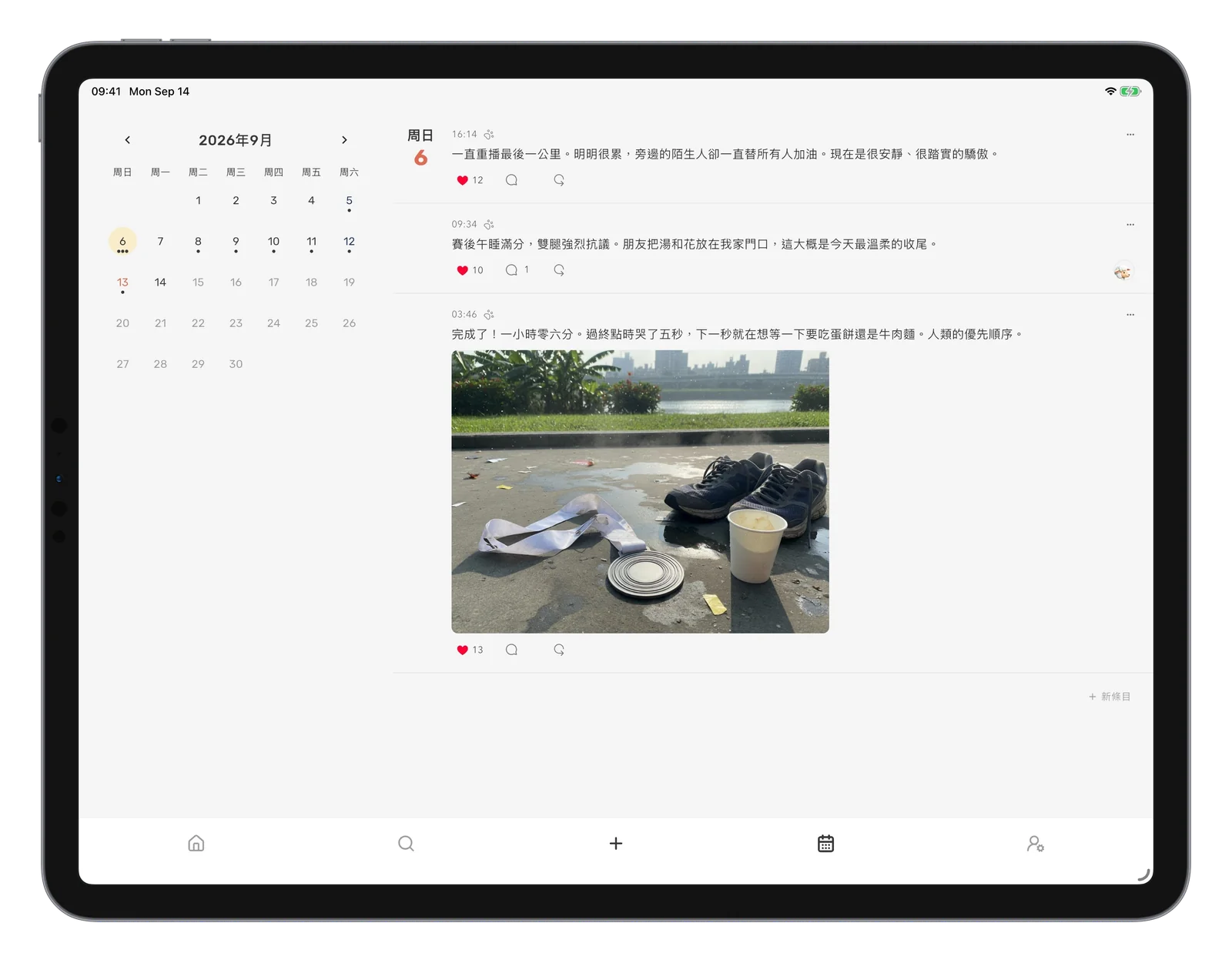Select September 10 in calendar
Image resolution: width=1232 pixels, height=963 pixels.
[273, 242]
